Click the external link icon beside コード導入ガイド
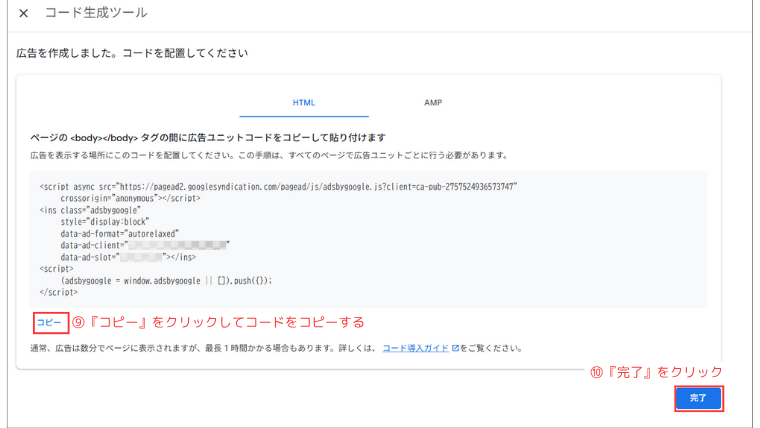Image resolution: width=760 pixels, height=428 pixels. point(455,348)
